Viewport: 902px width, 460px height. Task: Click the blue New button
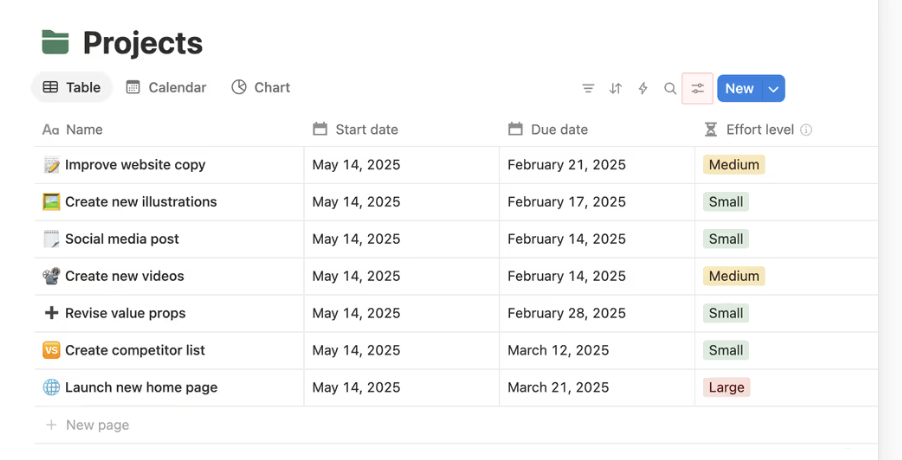coord(739,88)
